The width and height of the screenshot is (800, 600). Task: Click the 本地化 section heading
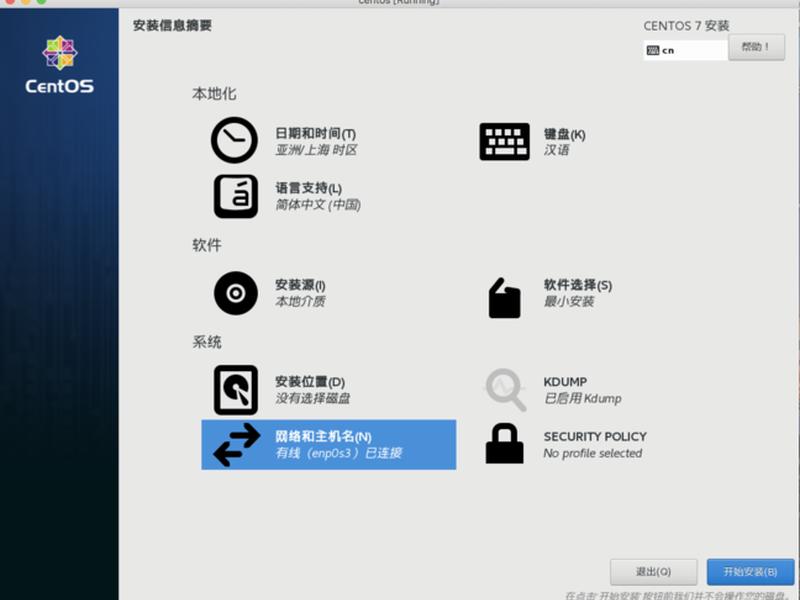tap(214, 94)
